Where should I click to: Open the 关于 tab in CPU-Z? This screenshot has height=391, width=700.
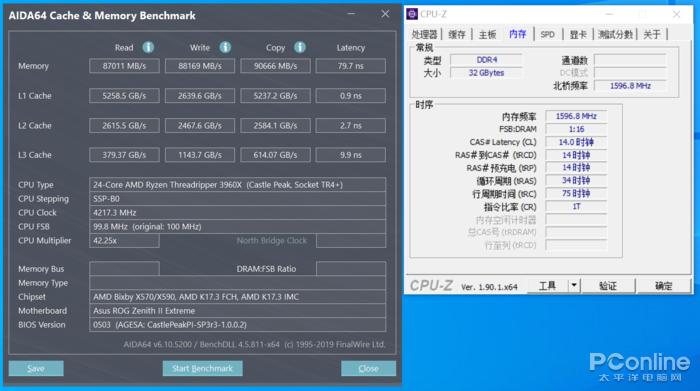coord(652,34)
